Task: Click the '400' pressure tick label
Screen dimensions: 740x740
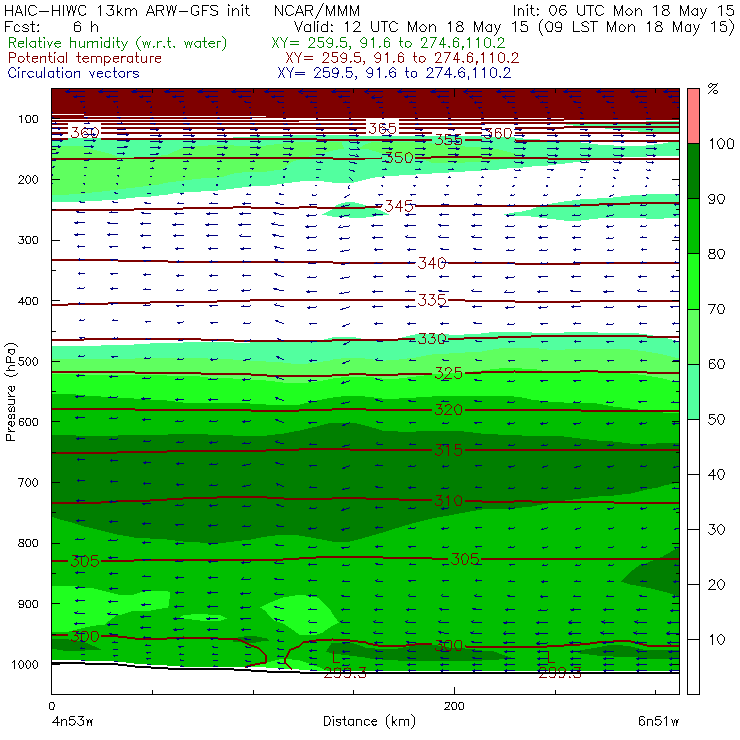Action: pos(28,301)
